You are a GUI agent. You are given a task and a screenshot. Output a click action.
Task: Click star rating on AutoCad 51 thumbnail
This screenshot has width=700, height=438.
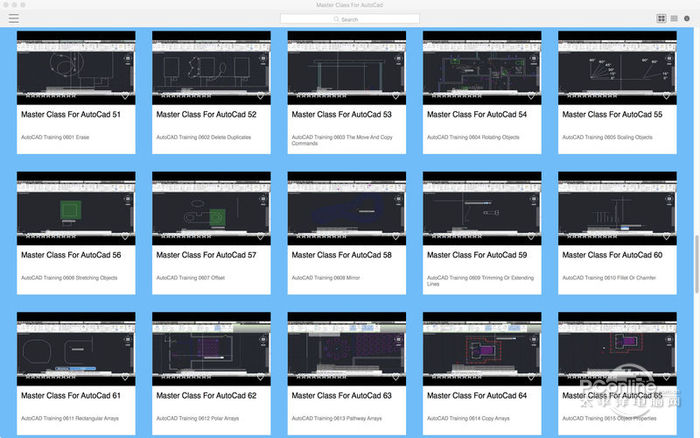coord(50,96)
